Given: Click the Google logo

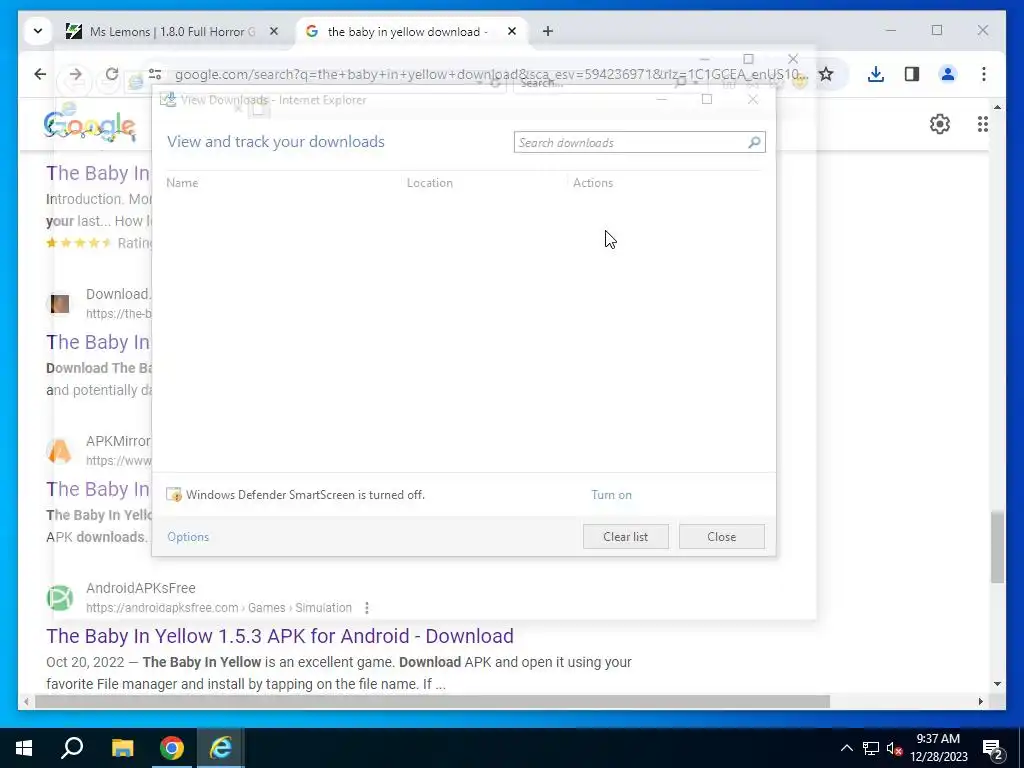Looking at the screenshot, I should 90,125.
